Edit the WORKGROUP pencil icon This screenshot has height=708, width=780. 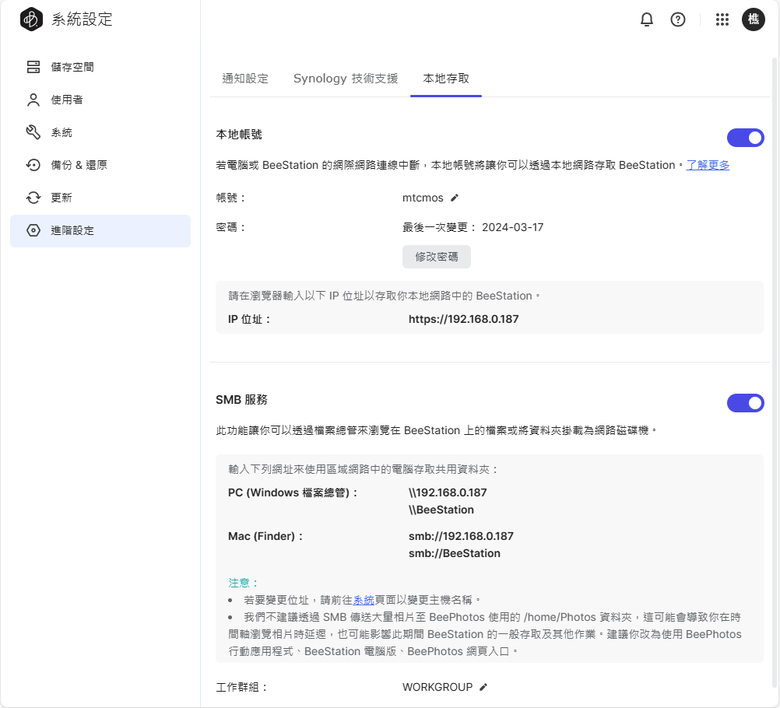click(x=483, y=687)
